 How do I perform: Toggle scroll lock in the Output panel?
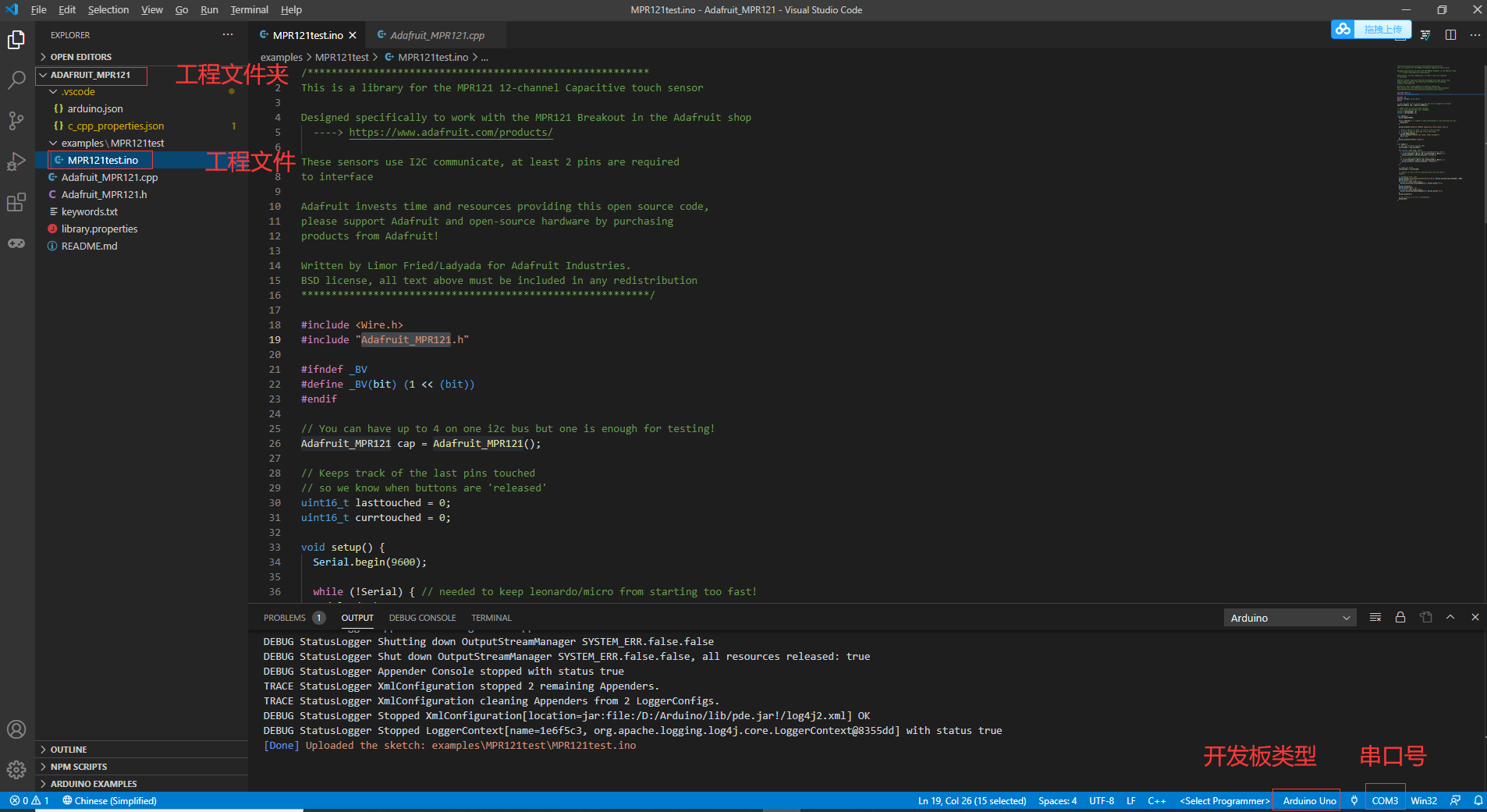click(1399, 617)
